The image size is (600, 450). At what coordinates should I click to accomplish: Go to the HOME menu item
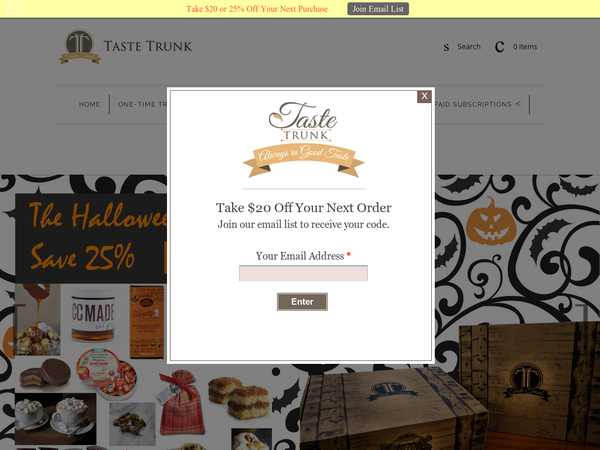point(90,104)
